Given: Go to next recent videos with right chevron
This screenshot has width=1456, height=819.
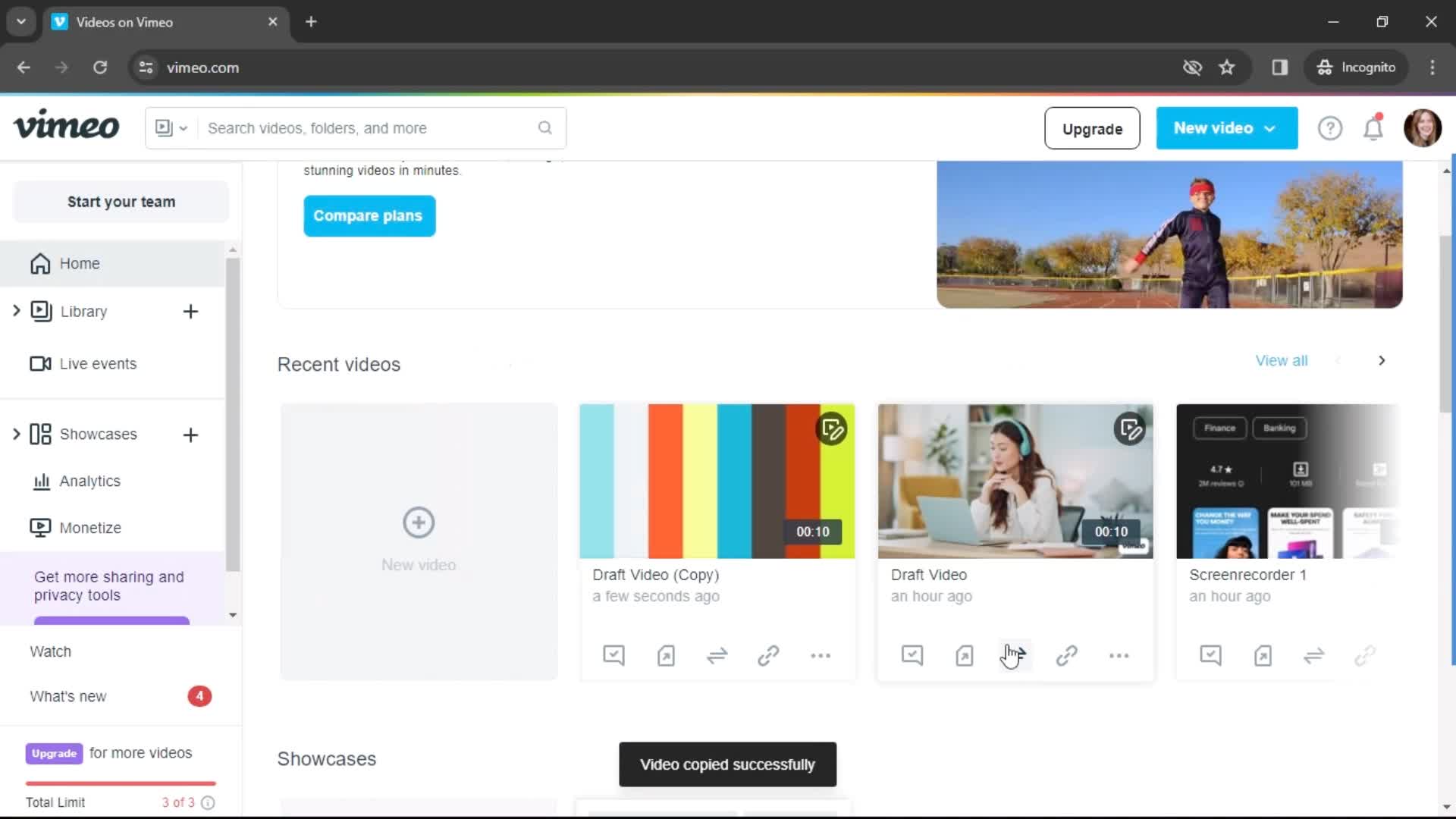Looking at the screenshot, I should (1382, 361).
